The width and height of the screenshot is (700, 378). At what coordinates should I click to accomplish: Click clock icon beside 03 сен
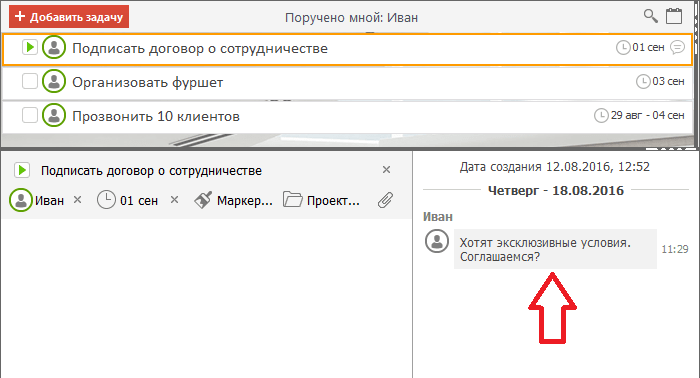tap(643, 81)
